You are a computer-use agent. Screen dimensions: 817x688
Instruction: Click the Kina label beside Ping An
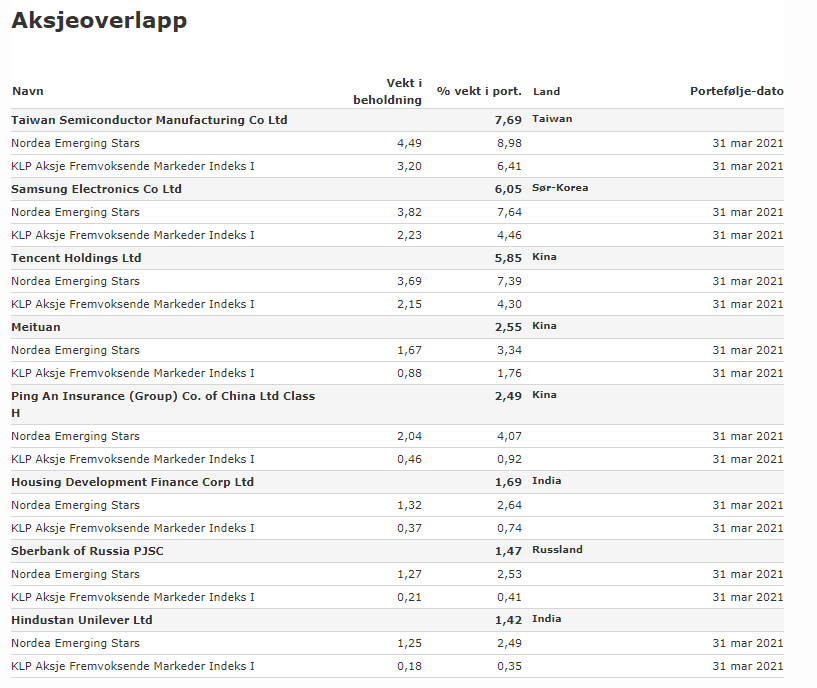tap(544, 395)
